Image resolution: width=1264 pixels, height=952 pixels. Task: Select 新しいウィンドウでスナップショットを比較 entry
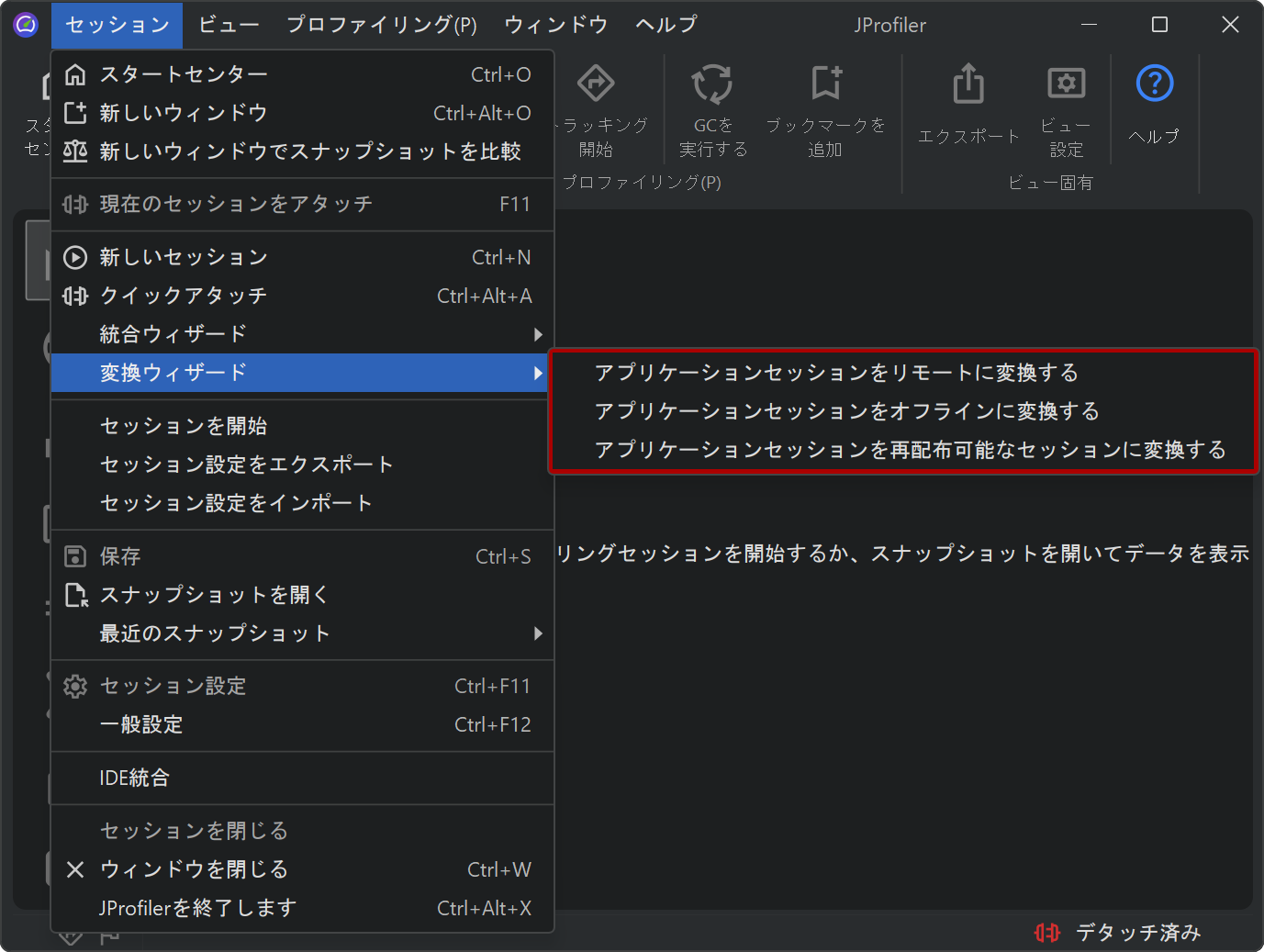(x=309, y=151)
